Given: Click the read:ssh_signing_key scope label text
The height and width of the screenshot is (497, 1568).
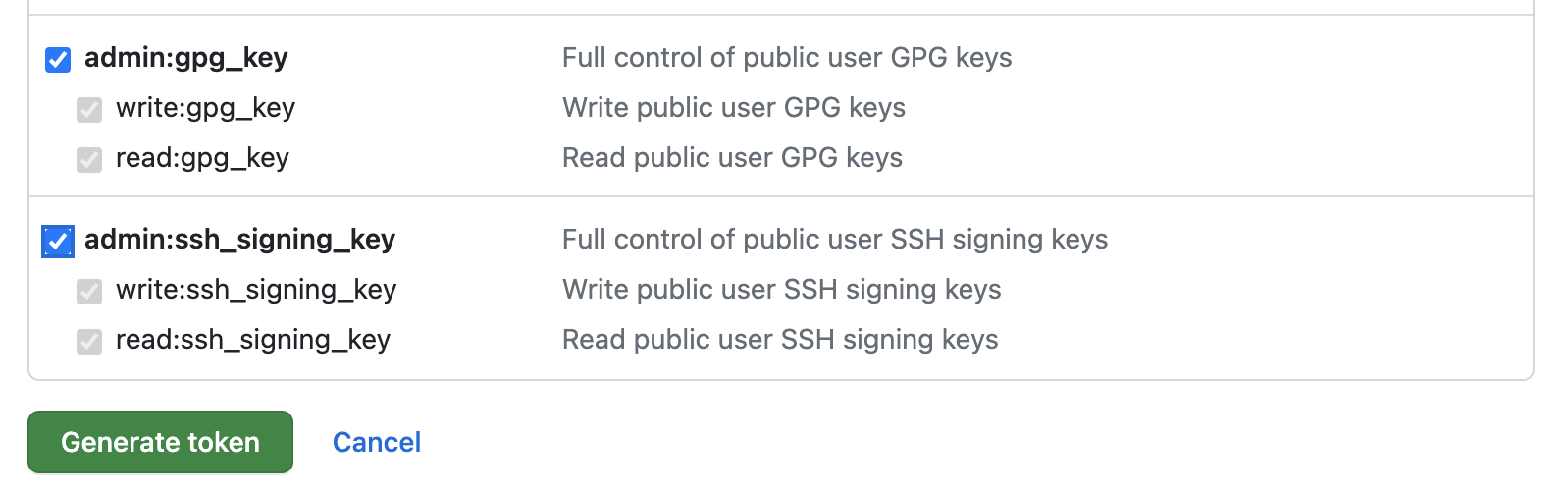Looking at the screenshot, I should [x=253, y=340].
